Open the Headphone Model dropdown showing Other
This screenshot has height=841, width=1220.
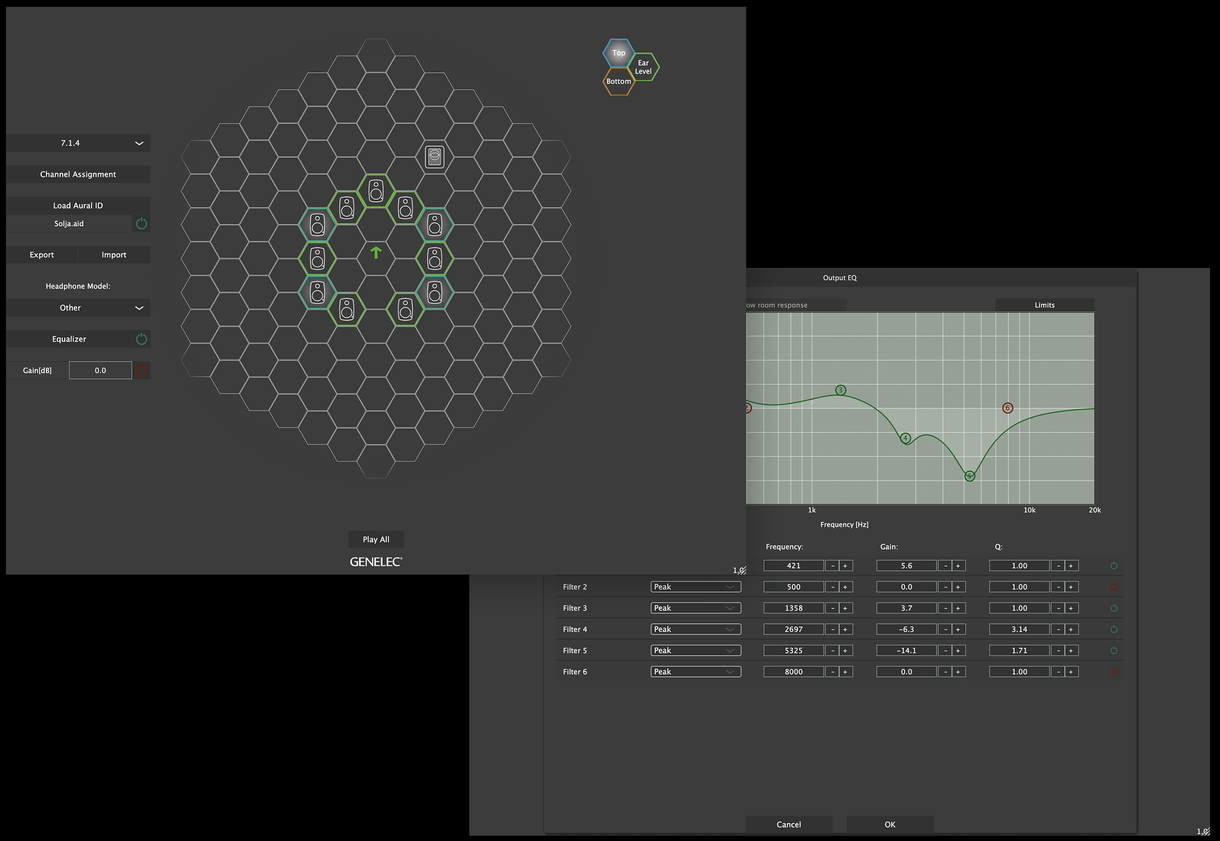[78, 308]
